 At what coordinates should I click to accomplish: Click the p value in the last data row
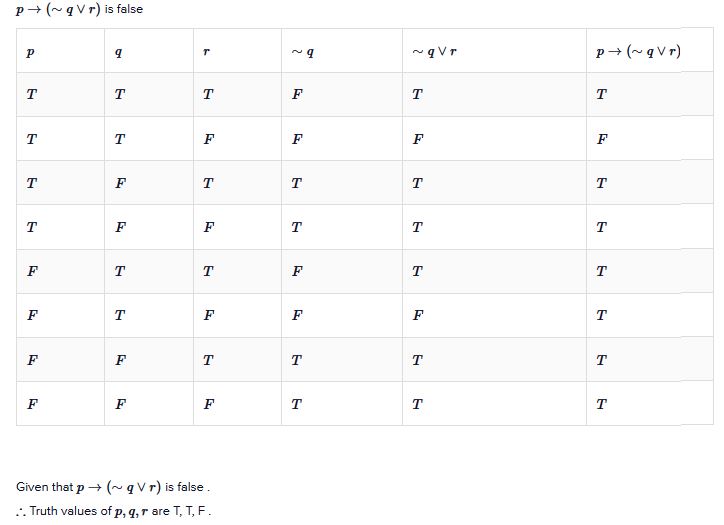tap(31, 404)
